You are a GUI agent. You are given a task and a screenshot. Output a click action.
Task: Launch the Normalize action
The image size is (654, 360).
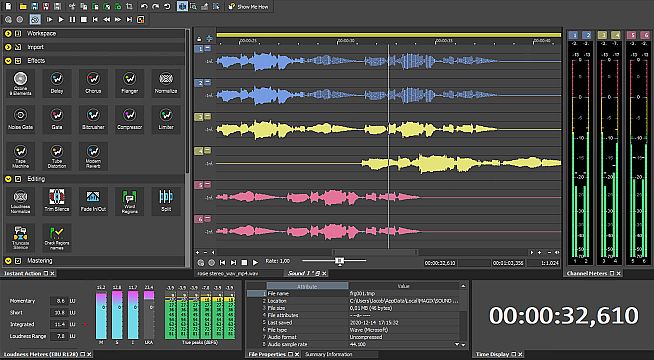(x=166, y=83)
